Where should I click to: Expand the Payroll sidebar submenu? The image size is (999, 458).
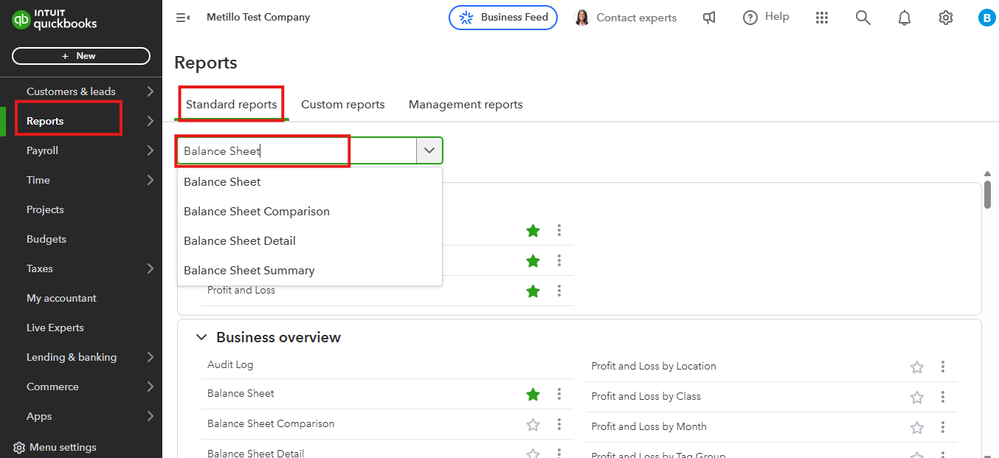coord(150,151)
